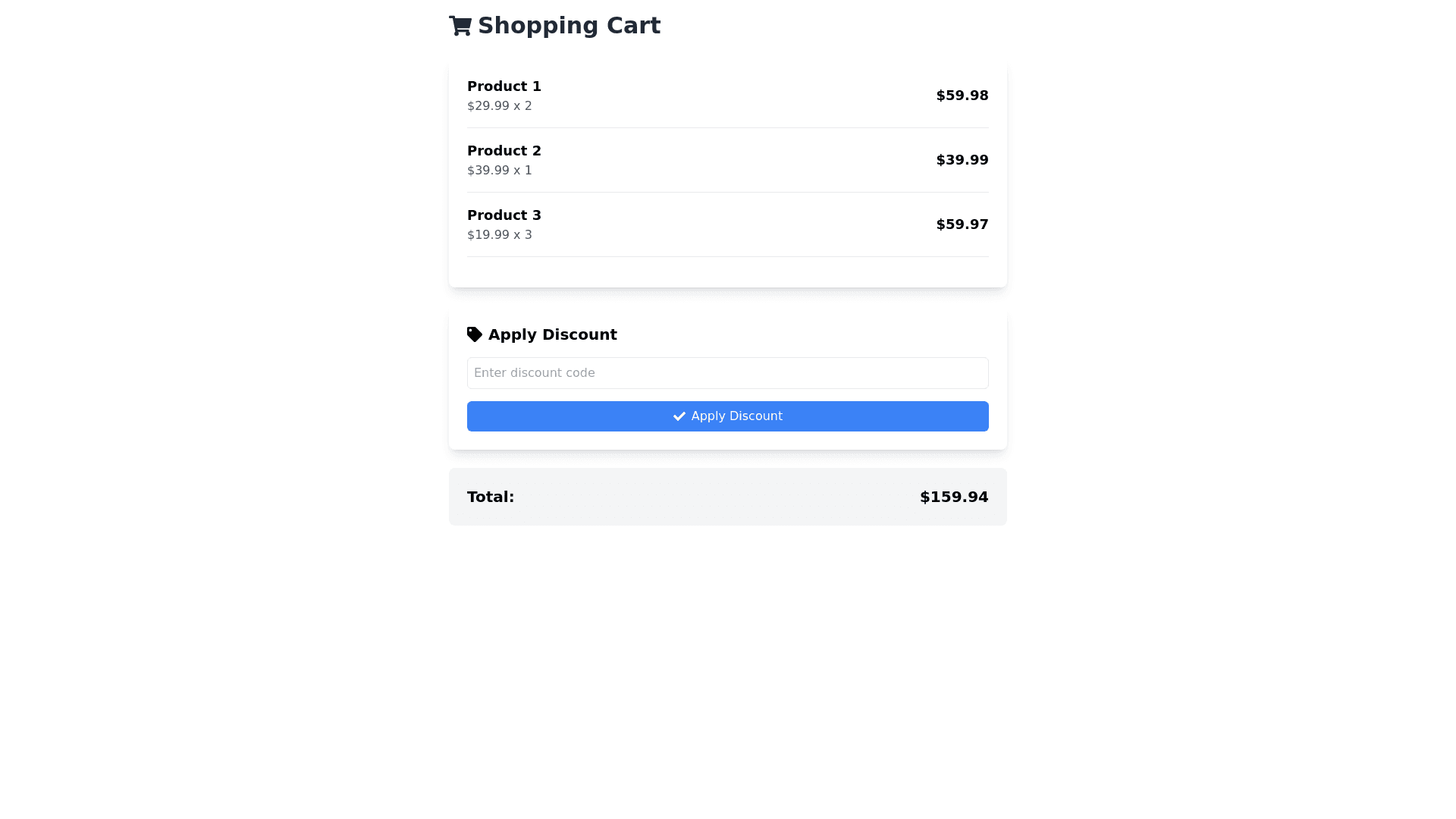Viewport: 1456px width, 819px height.
Task: Click the Shopping Cart page title
Action: 569,26
